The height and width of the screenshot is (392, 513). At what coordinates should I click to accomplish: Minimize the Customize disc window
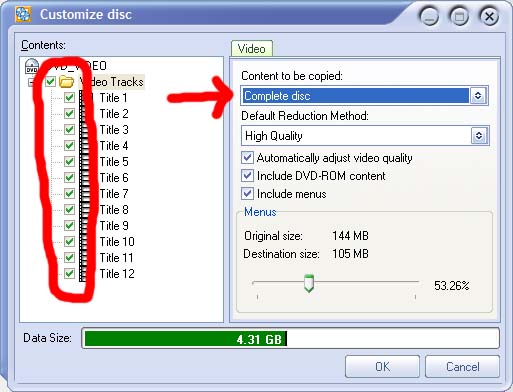pos(429,16)
